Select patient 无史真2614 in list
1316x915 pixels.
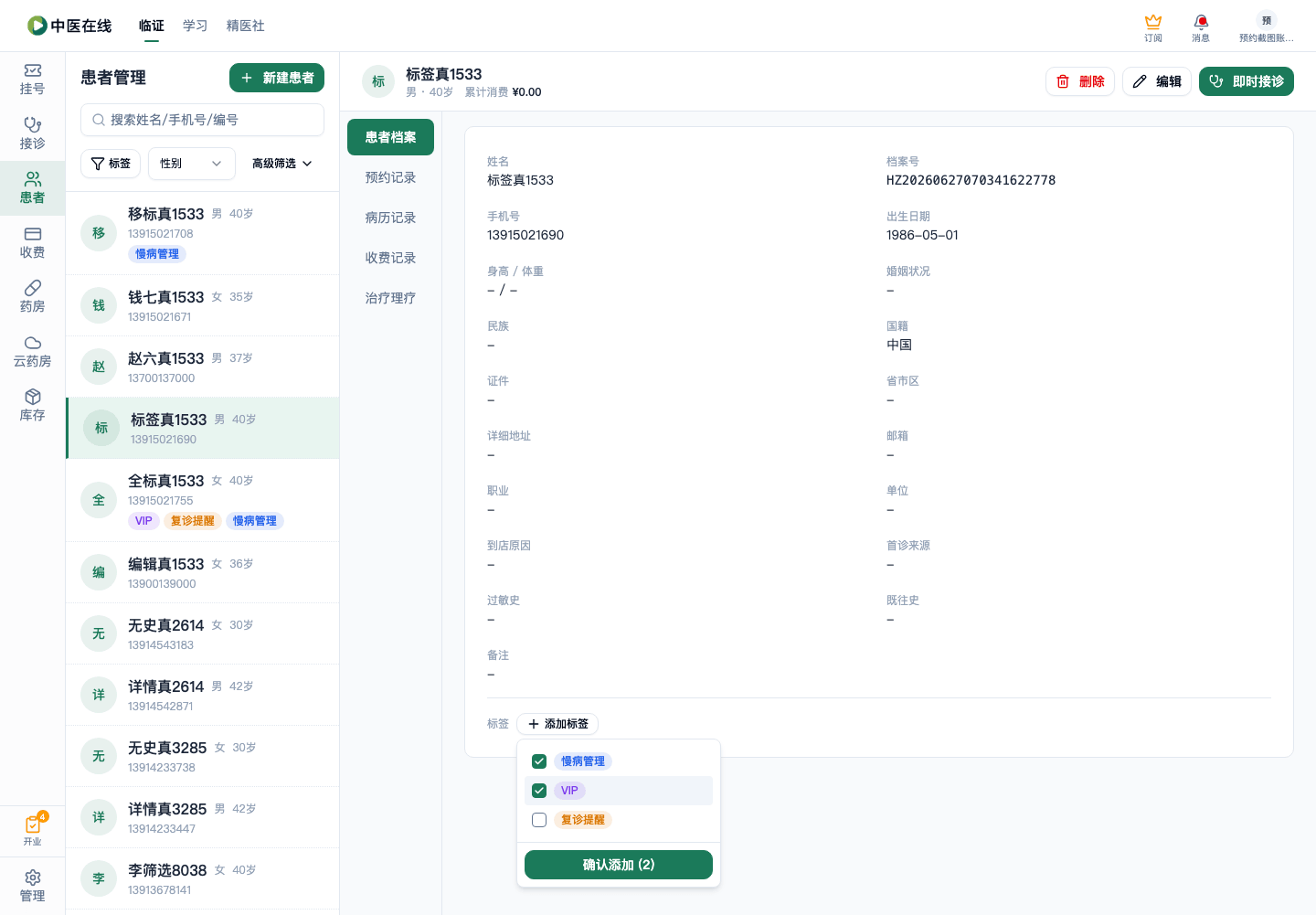202,633
